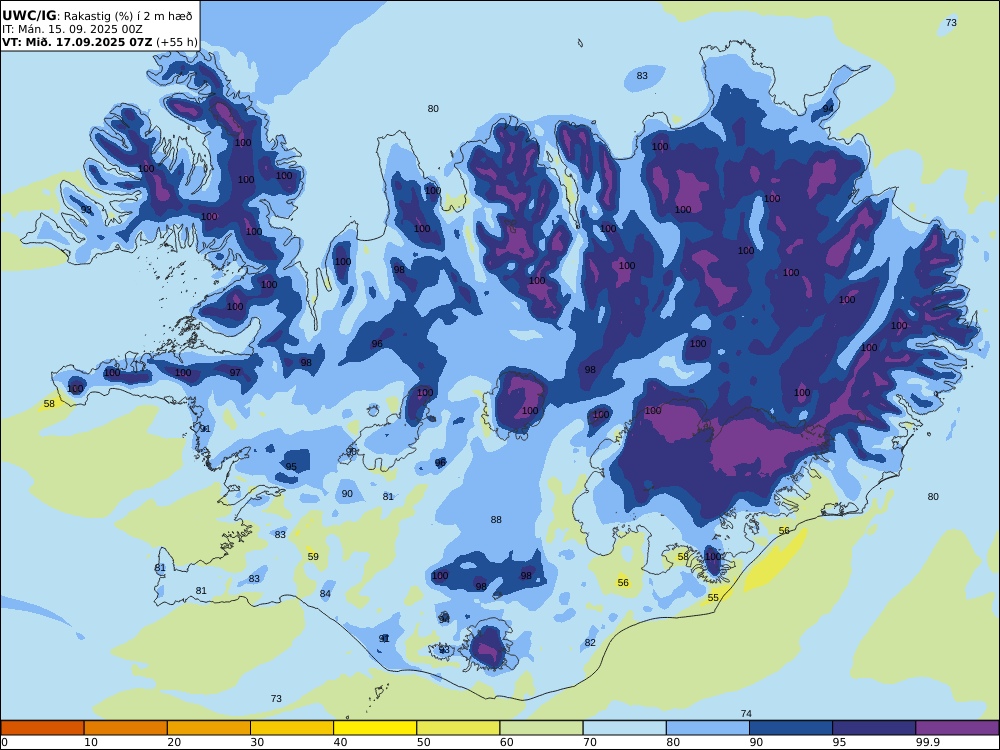Click the medium blue 80–90 legend swatch
The height and width of the screenshot is (750, 1000).
(x=708, y=728)
